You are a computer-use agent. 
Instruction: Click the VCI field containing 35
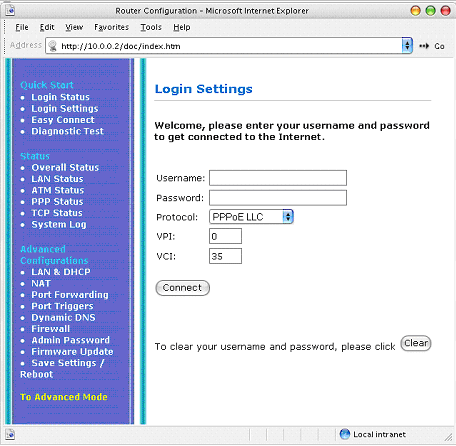(x=225, y=256)
